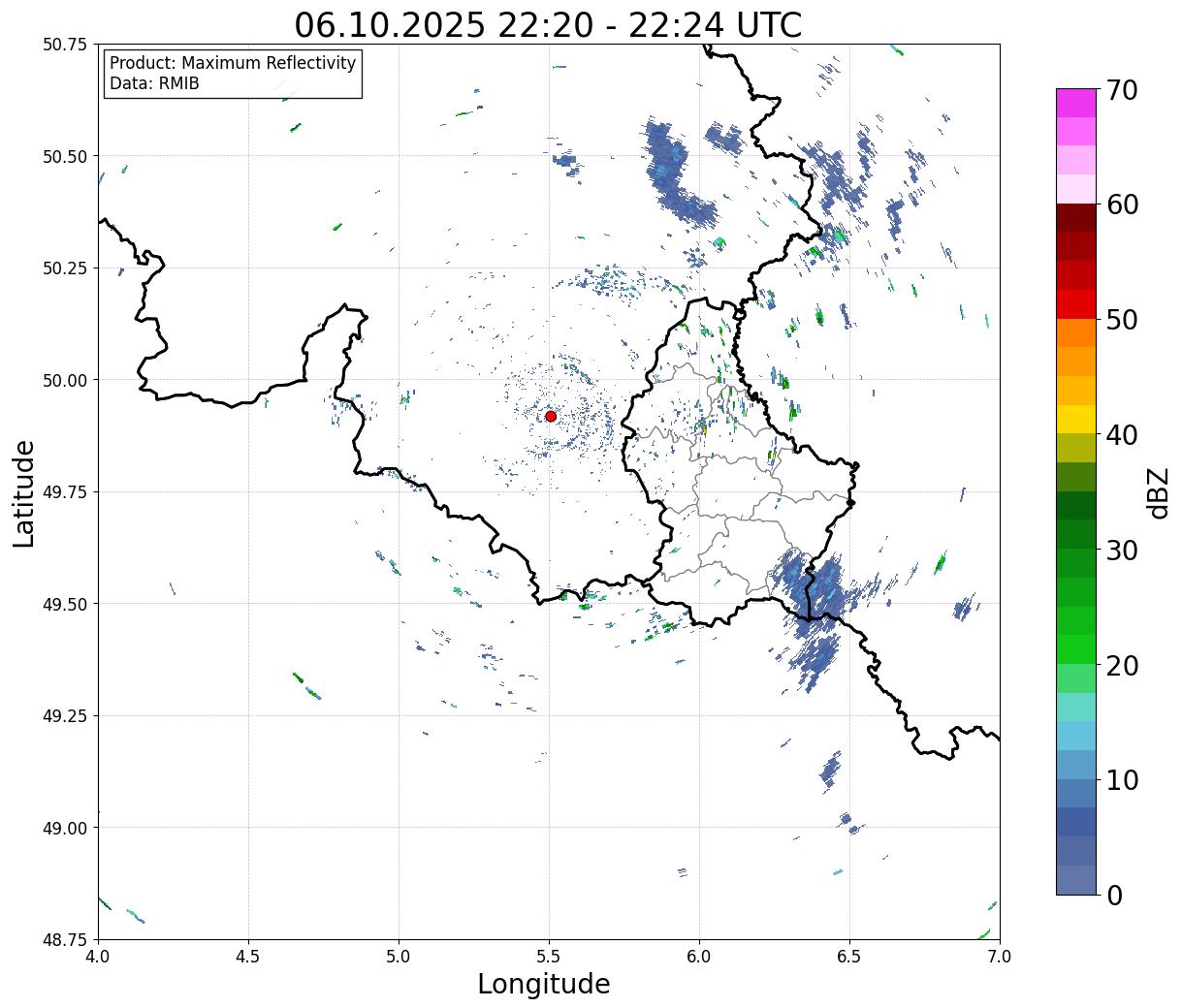The width and height of the screenshot is (1182, 1008).
Task: Click the Latitude axis label
Action: [x=24, y=493]
